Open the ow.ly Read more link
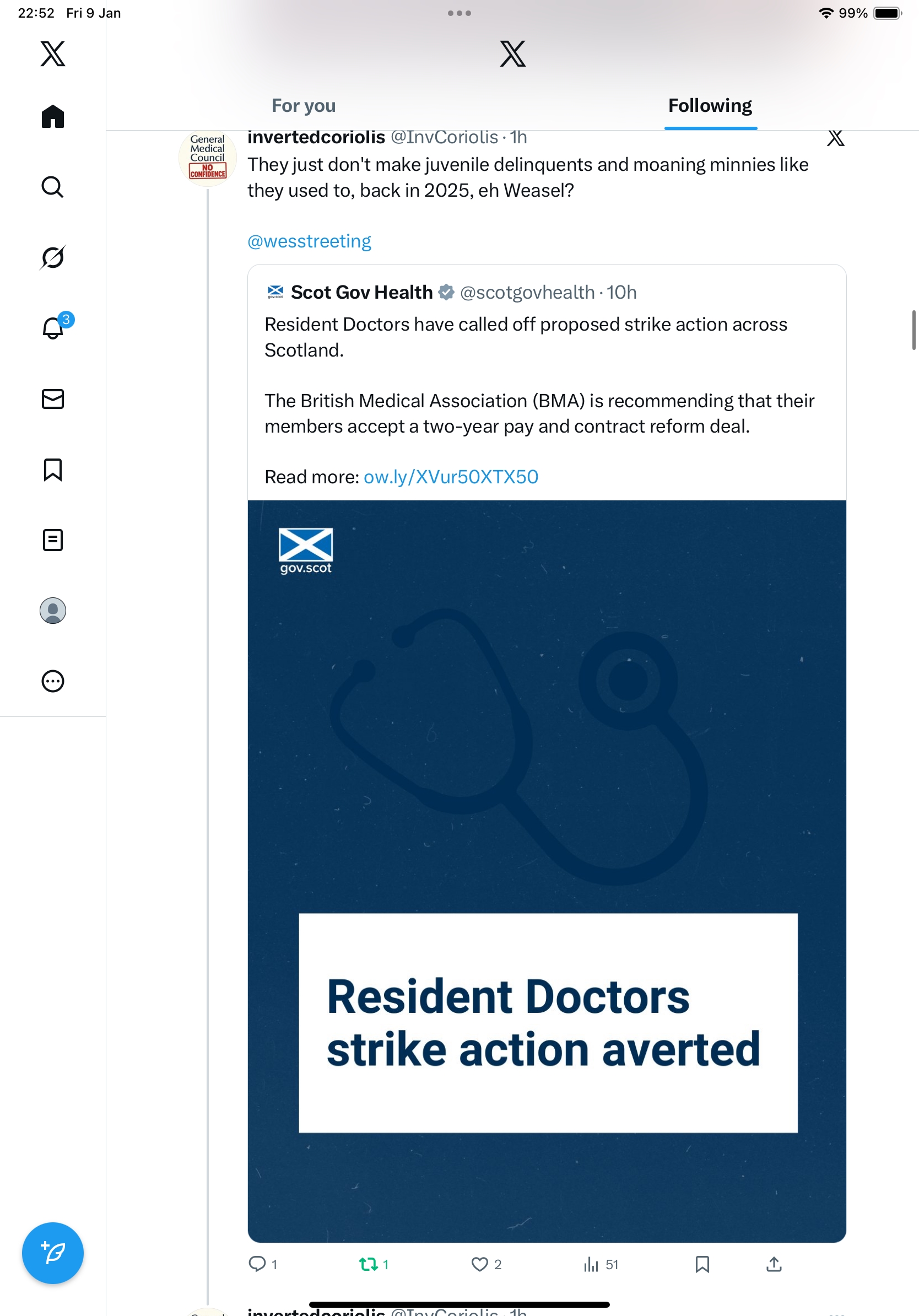 click(x=451, y=477)
